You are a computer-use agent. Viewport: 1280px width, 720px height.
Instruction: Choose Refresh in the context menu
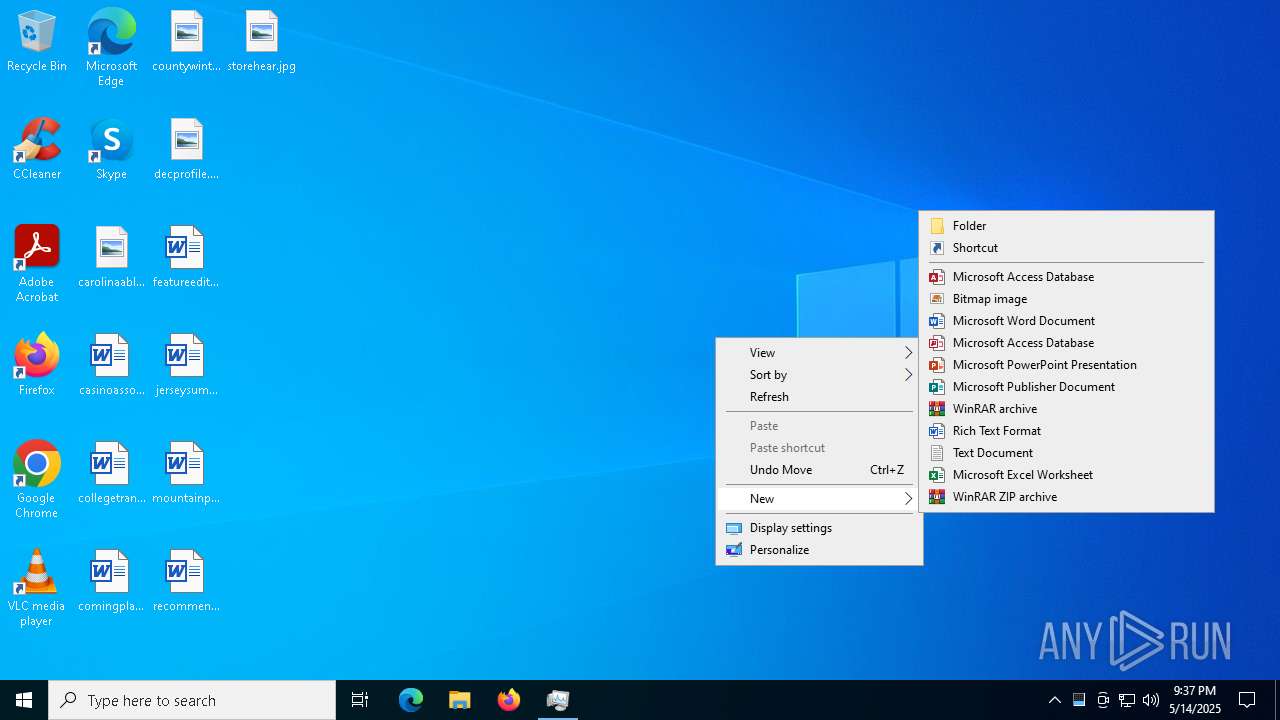(819, 396)
